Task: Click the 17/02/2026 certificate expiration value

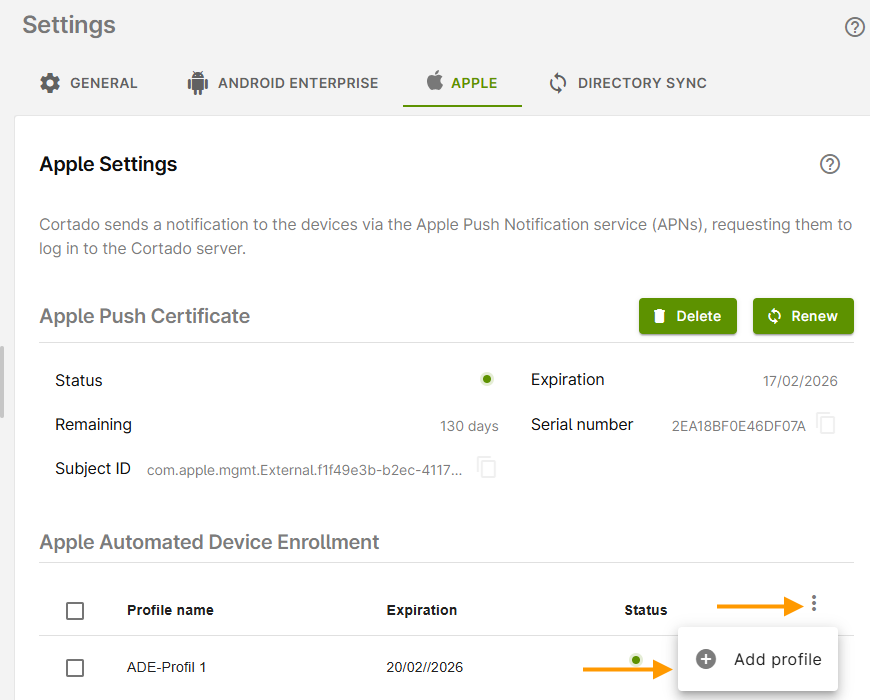Action: (x=800, y=381)
